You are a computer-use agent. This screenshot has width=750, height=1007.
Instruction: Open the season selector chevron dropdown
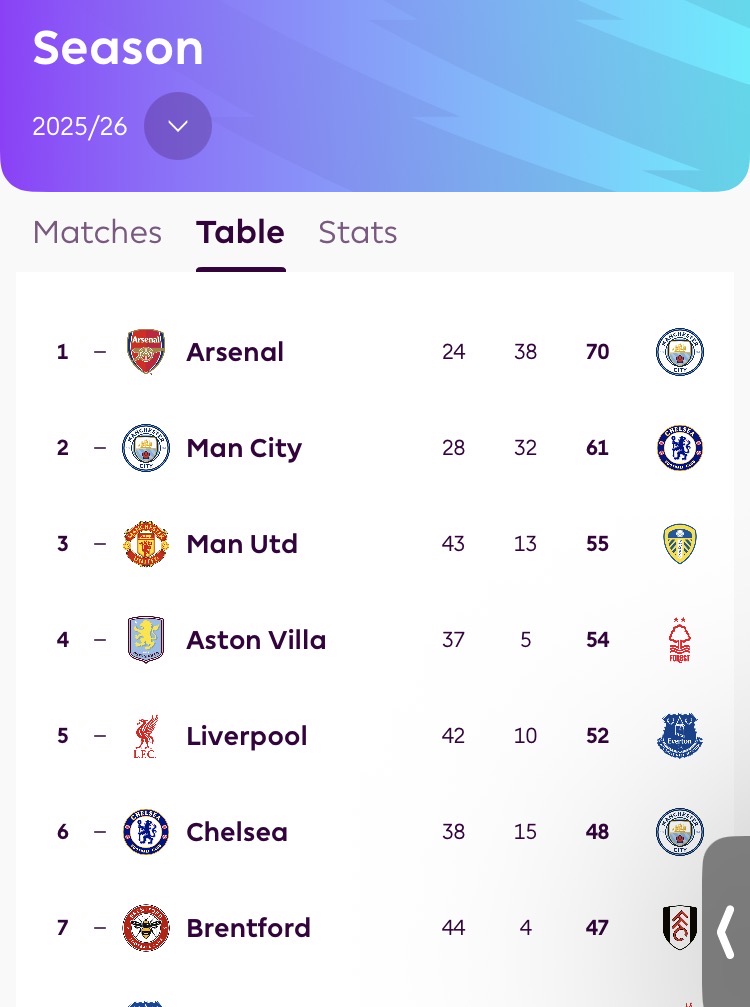coord(178,126)
